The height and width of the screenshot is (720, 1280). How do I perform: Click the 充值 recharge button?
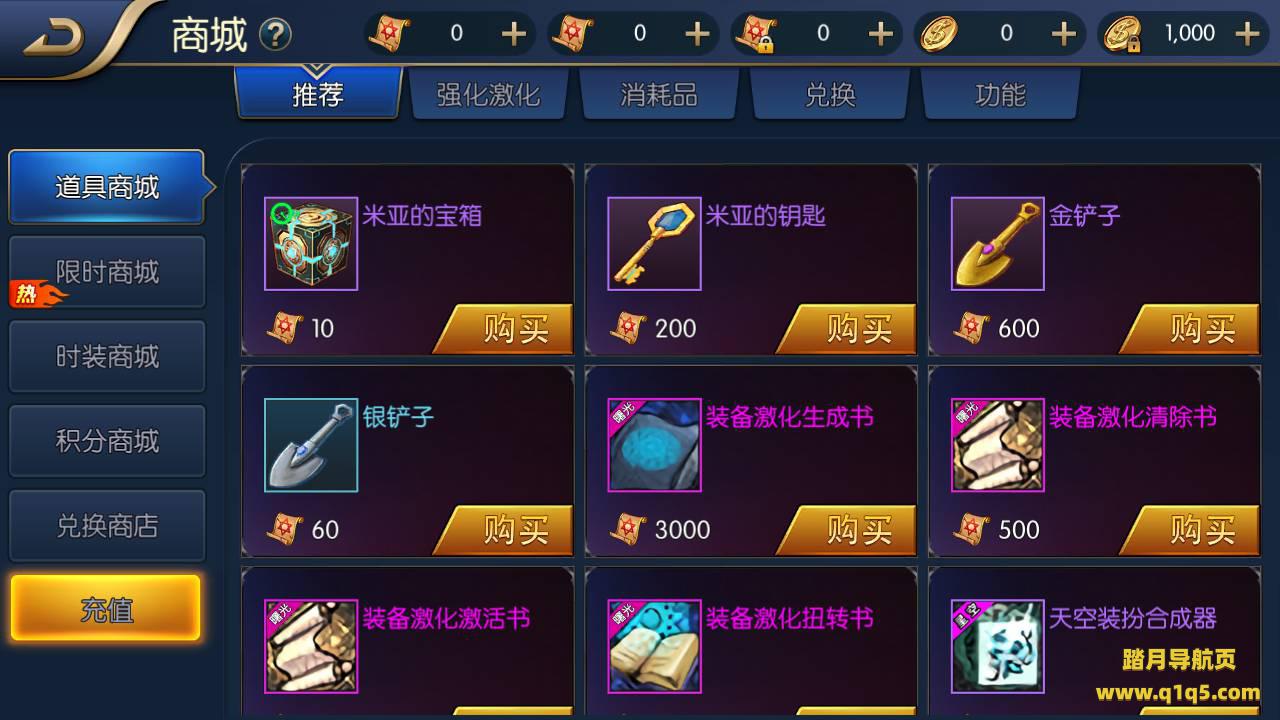pyautogui.click(x=106, y=608)
